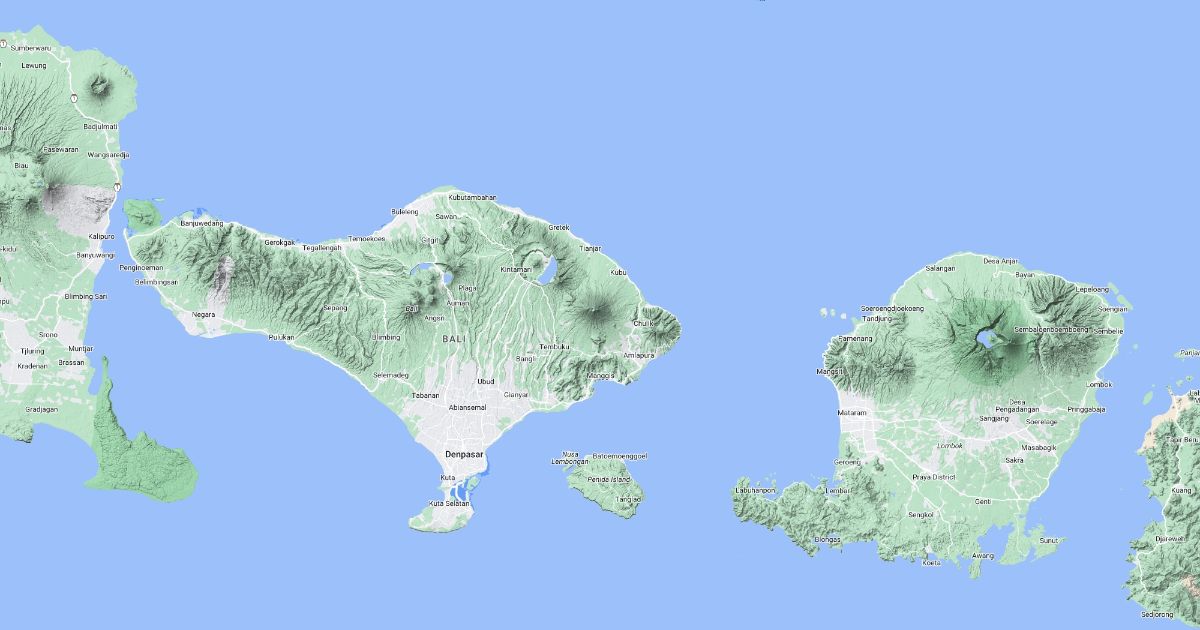
Task: Click the Kubu label on east Bali
Action: [x=618, y=272]
